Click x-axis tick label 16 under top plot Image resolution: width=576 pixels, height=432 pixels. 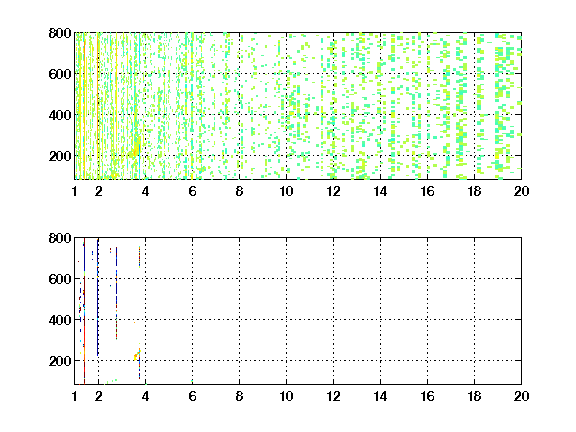427,191
